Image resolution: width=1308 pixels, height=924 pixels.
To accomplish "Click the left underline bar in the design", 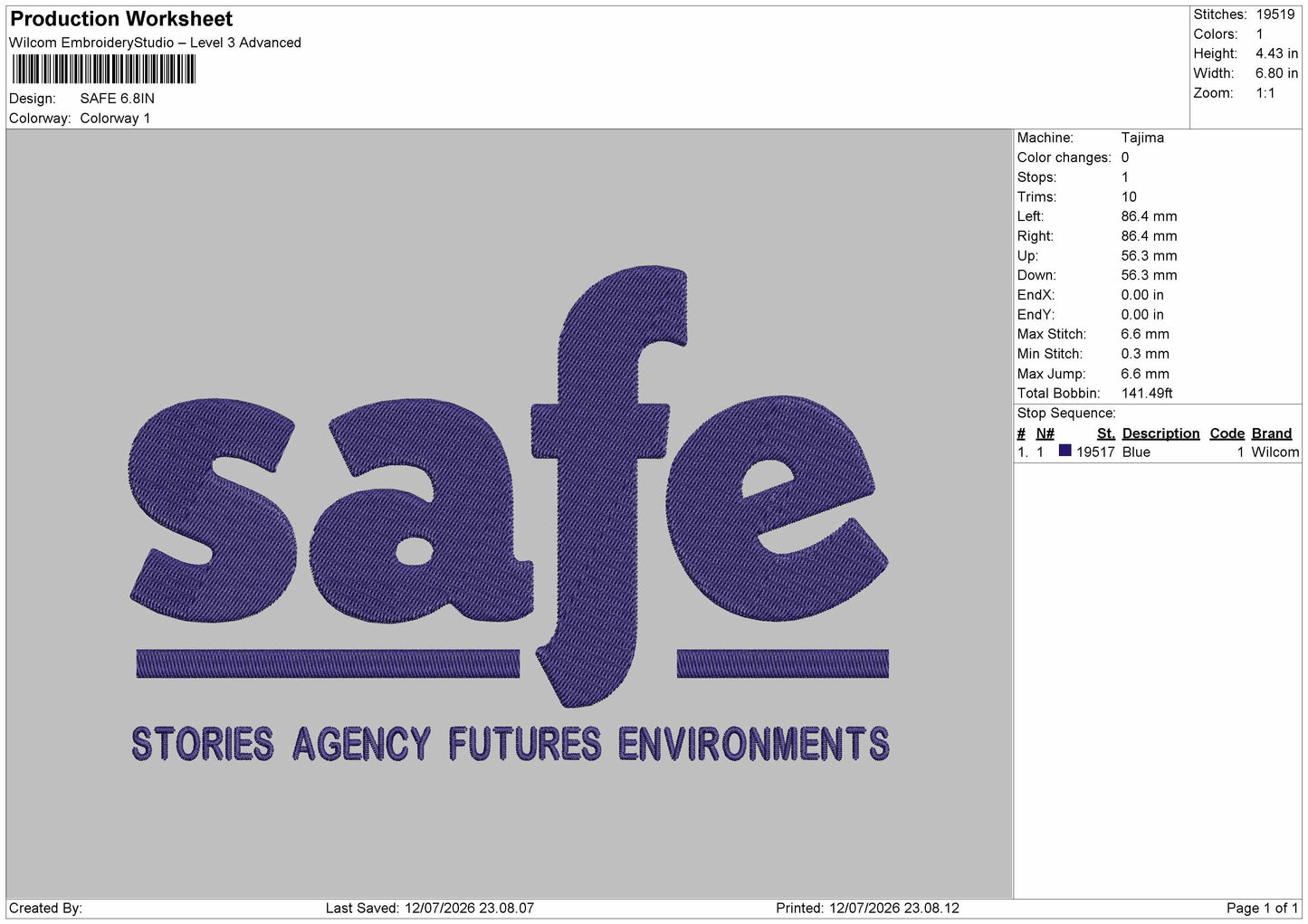I will [328, 663].
